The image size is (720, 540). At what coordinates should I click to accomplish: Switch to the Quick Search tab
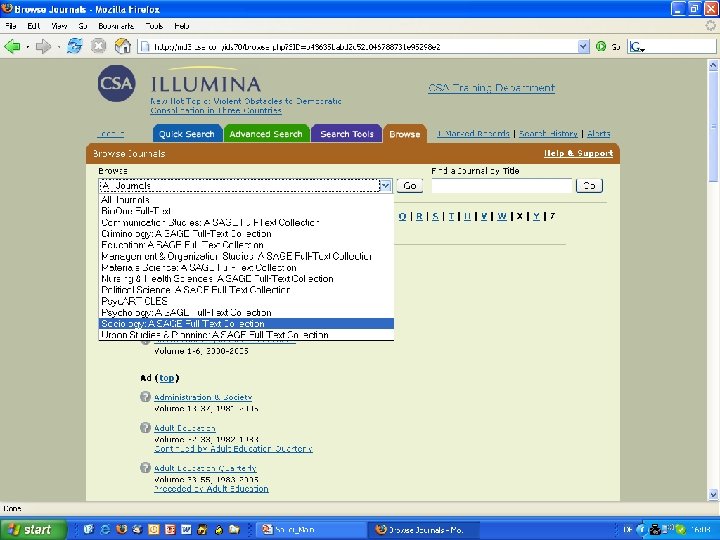(187, 134)
